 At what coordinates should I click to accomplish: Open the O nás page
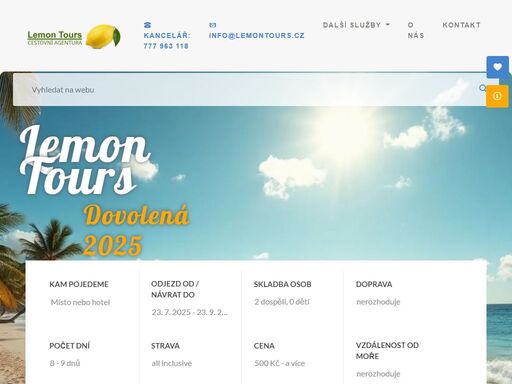(416, 30)
